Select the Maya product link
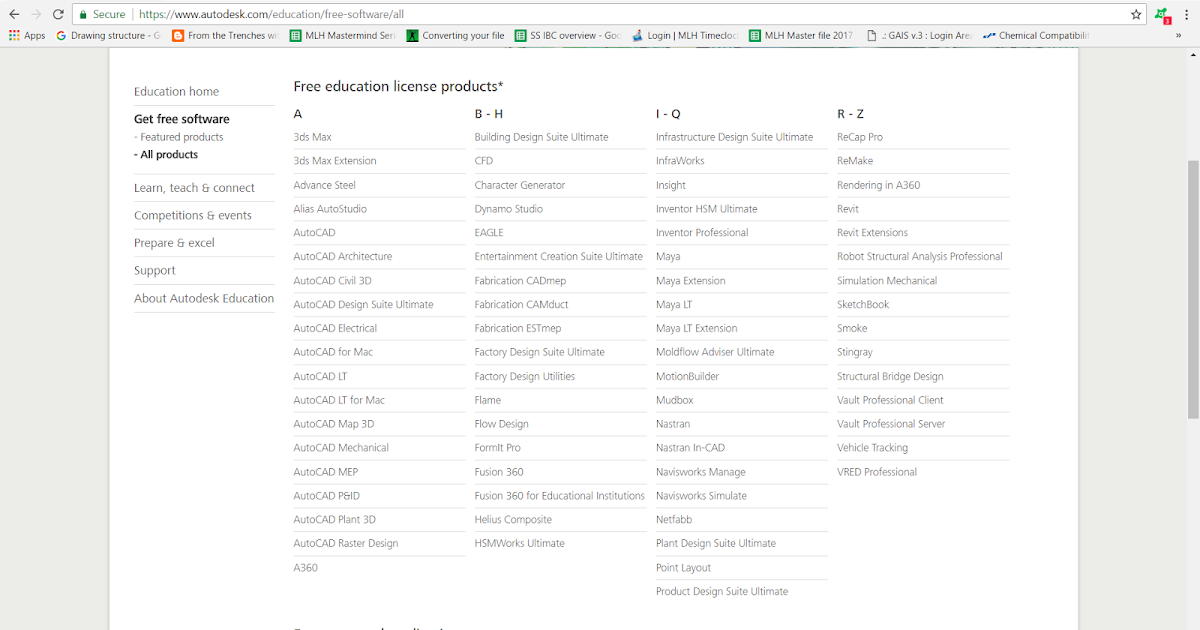1200x630 pixels. [668, 257]
